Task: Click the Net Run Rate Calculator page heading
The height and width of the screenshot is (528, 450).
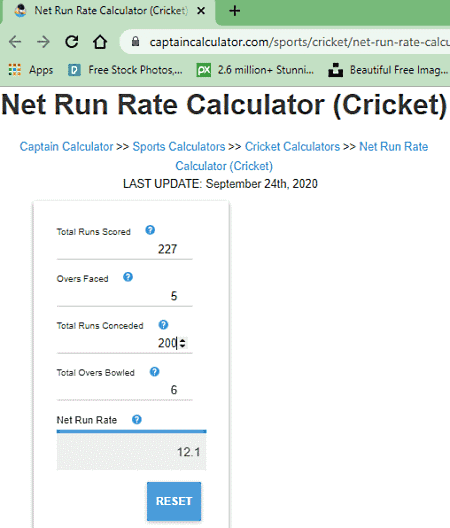Action: [x=224, y=105]
